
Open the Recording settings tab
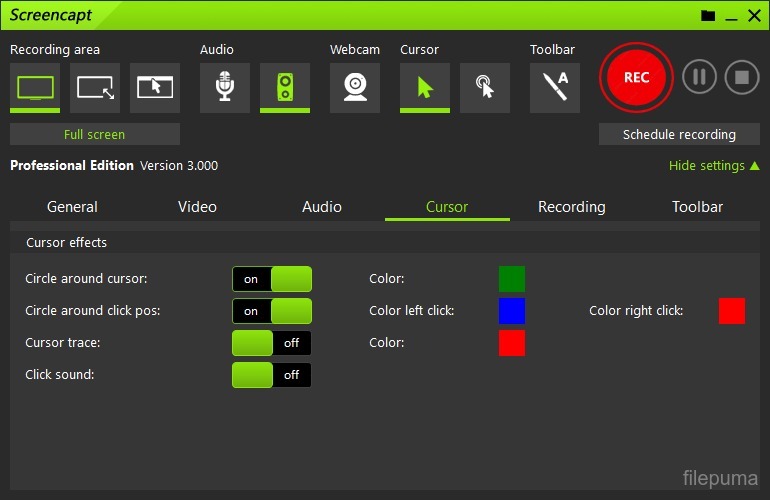571,207
